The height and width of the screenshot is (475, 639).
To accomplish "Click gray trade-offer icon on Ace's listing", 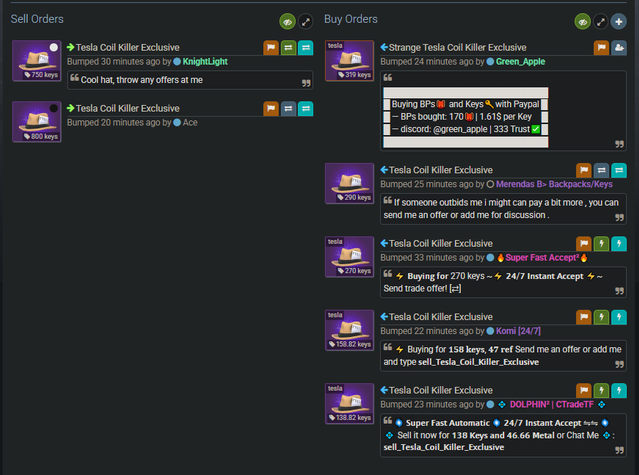I will (288, 109).
